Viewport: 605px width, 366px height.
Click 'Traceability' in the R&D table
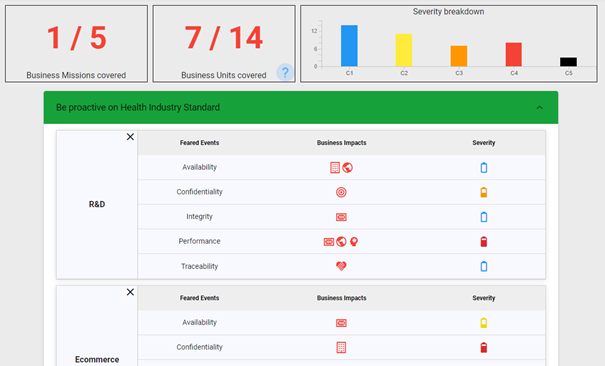click(199, 266)
